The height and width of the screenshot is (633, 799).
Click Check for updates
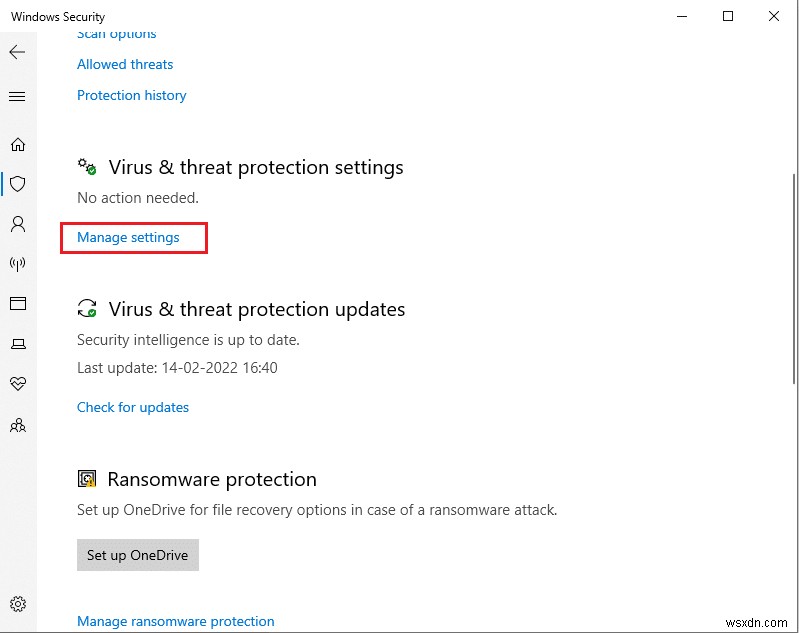click(133, 407)
